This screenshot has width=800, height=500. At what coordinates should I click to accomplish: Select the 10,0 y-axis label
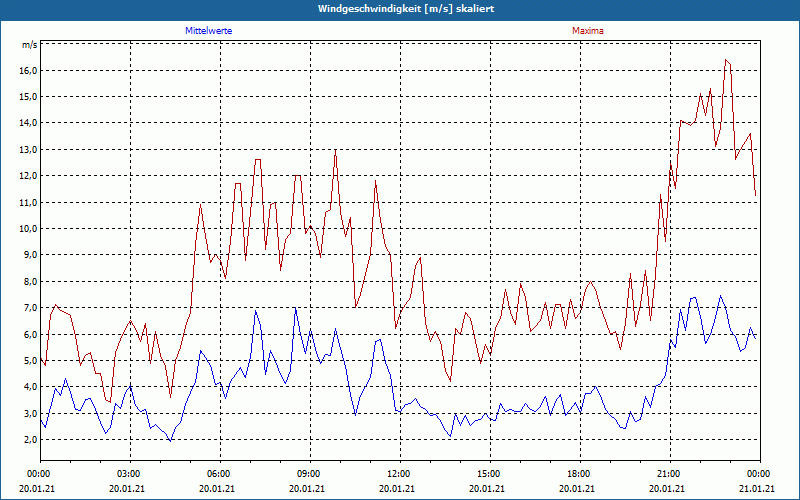(x=29, y=229)
